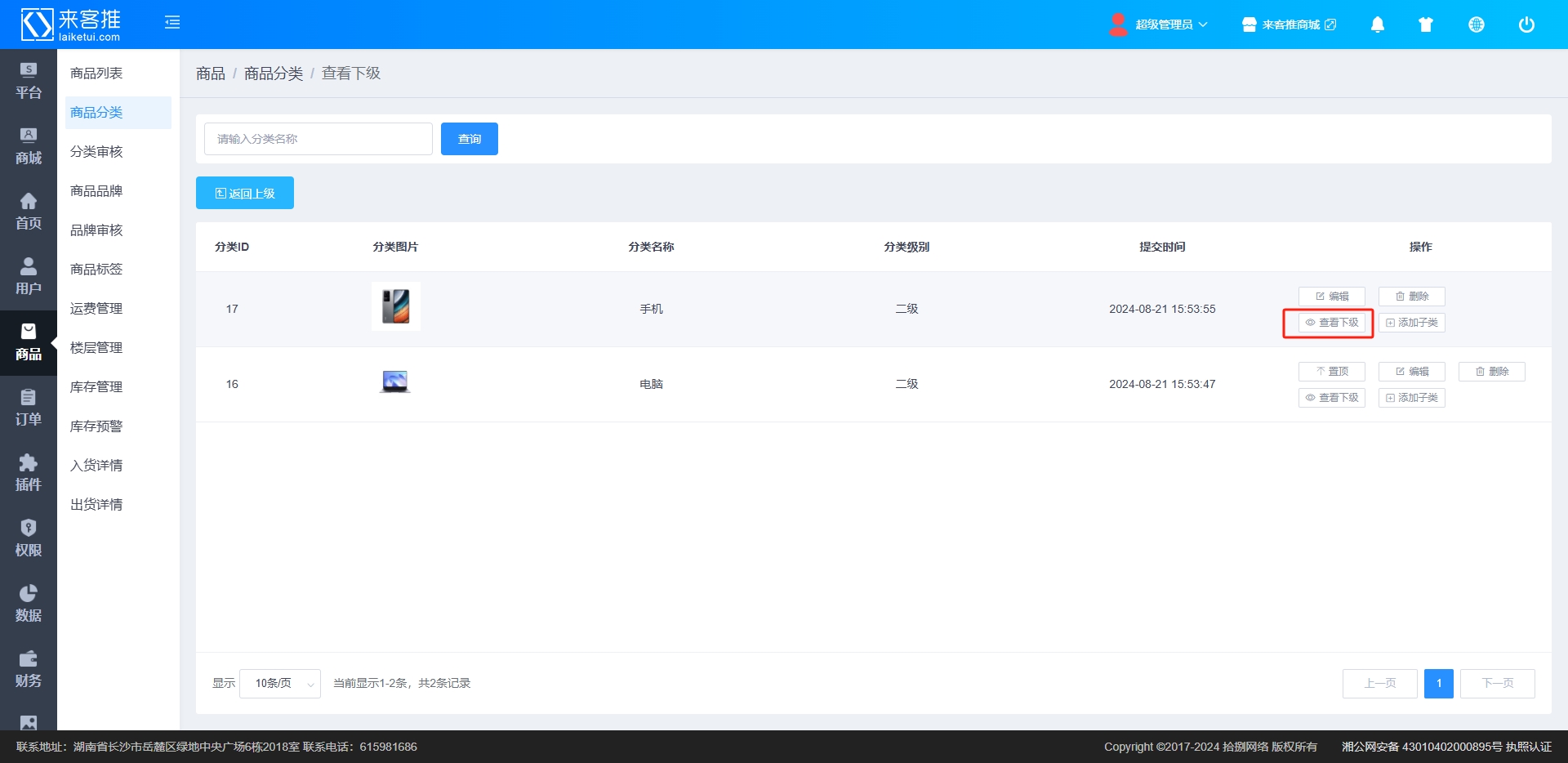Focus the category name search input

tap(318, 139)
